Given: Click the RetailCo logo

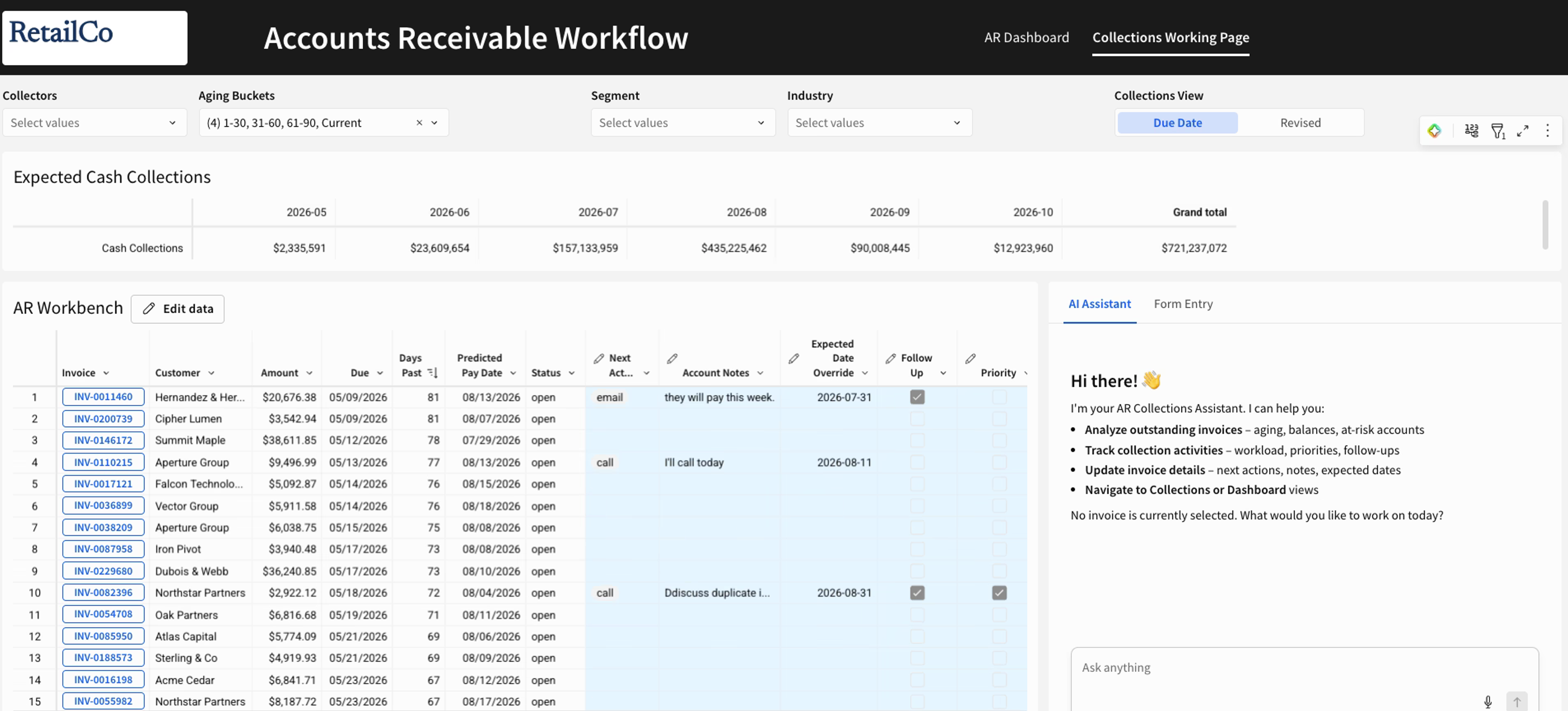Looking at the screenshot, I should (95, 38).
